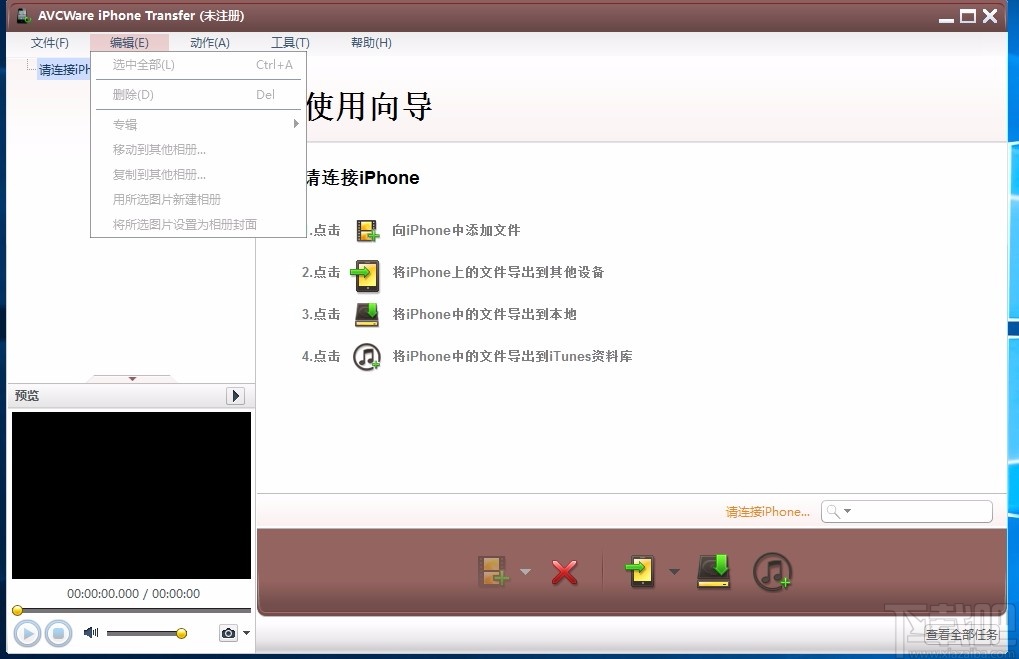1019x659 pixels.
Task: Click the 请连接iPhone link above the search box
Action: point(767,511)
